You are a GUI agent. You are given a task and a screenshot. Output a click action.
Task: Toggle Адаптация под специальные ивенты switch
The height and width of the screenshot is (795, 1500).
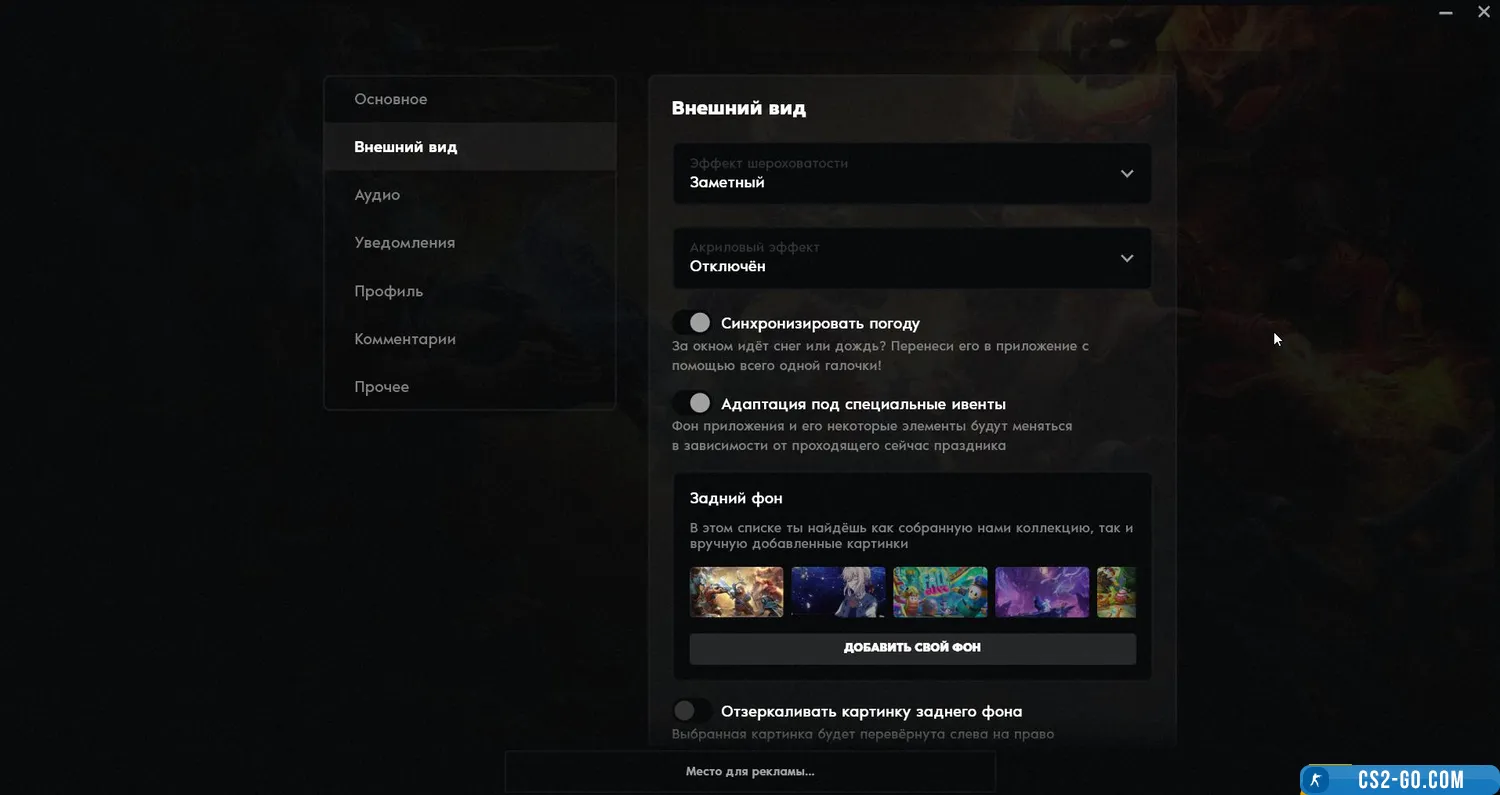692,403
